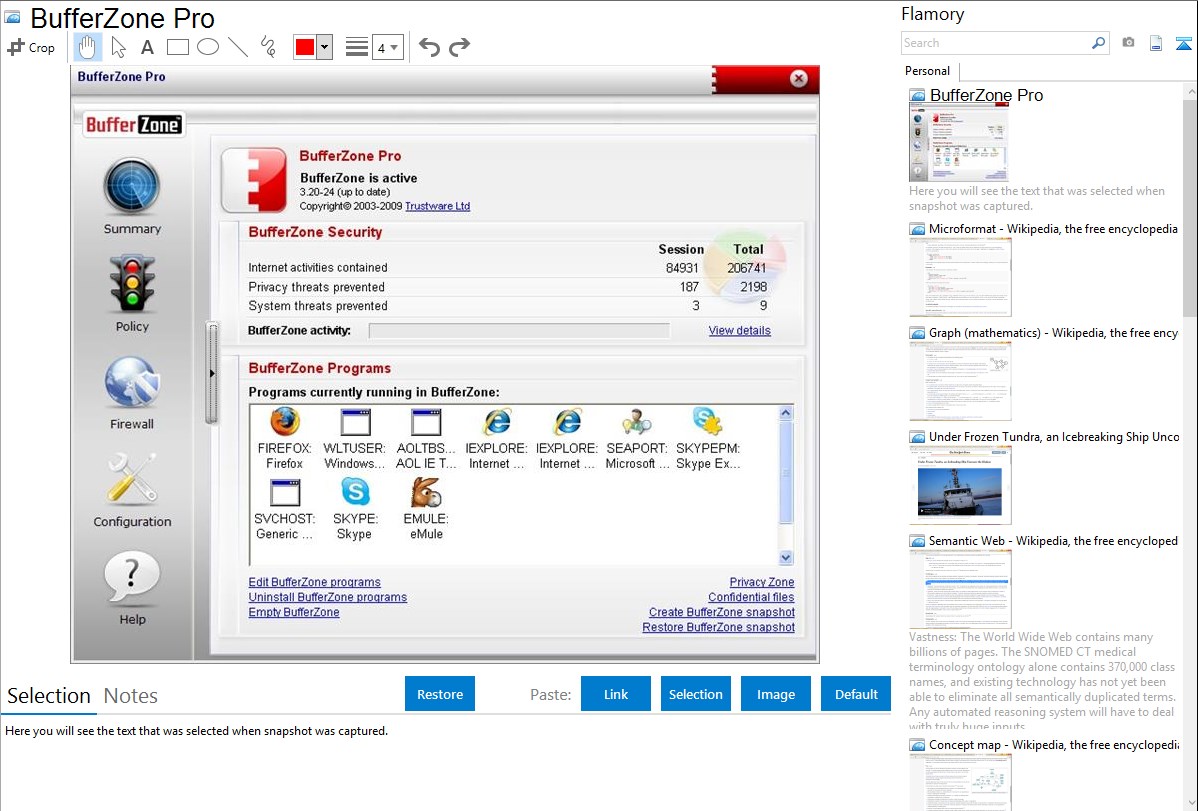1198x811 pixels.
Task: Open the Privacy Zone link
Action: pyautogui.click(x=762, y=582)
